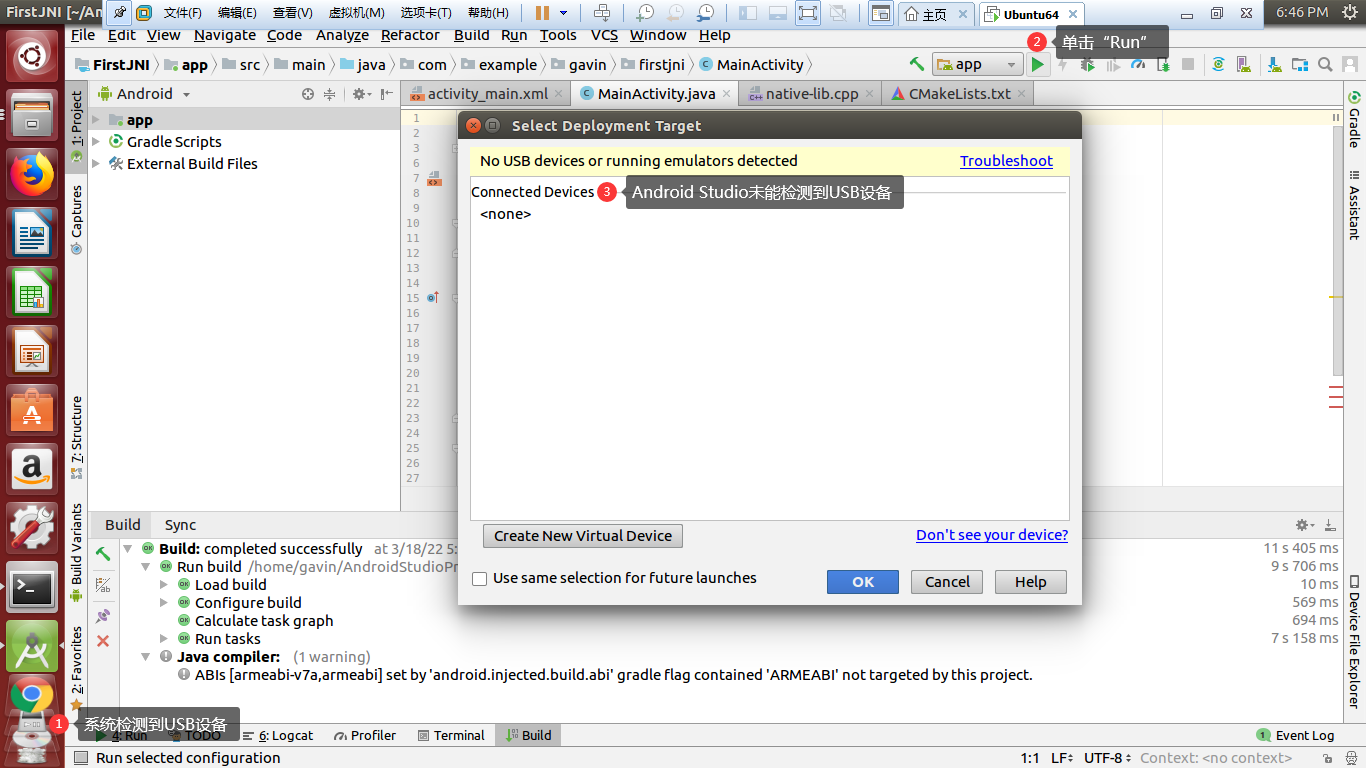Click Create New Virtual Device button
Viewport: 1366px width, 768px height.
[583, 536]
